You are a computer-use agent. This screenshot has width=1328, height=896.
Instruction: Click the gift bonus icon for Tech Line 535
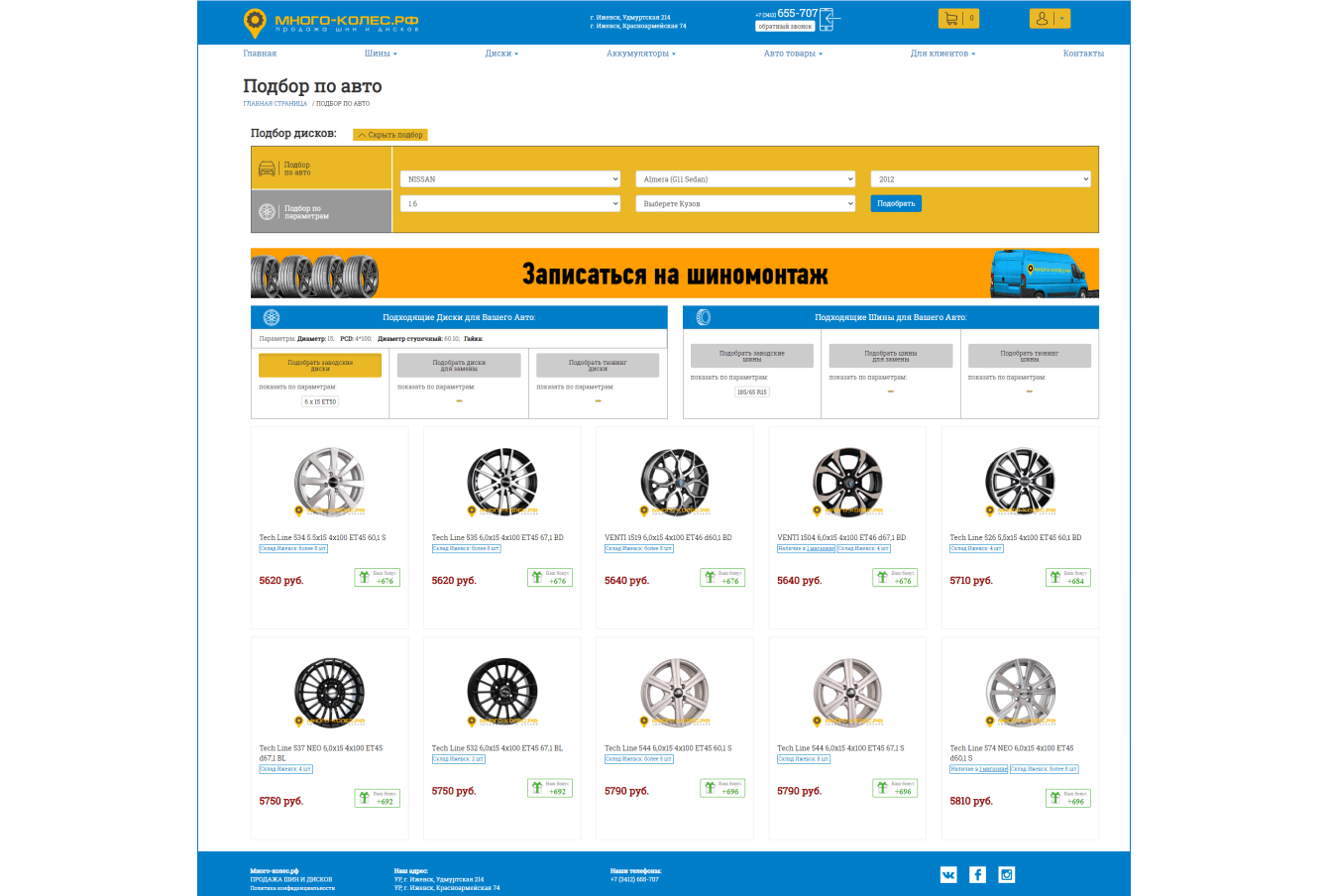(536, 578)
